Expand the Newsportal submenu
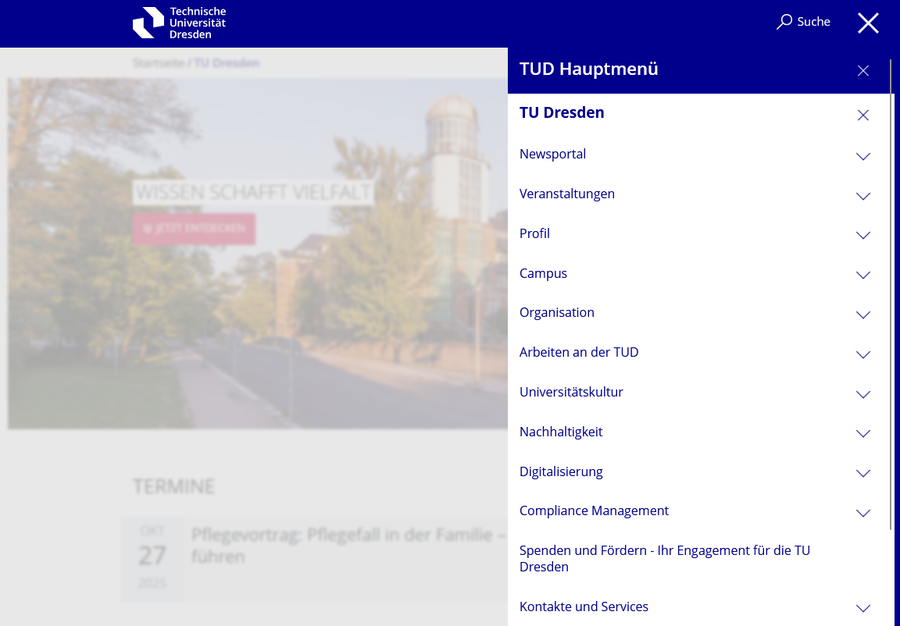 (863, 156)
